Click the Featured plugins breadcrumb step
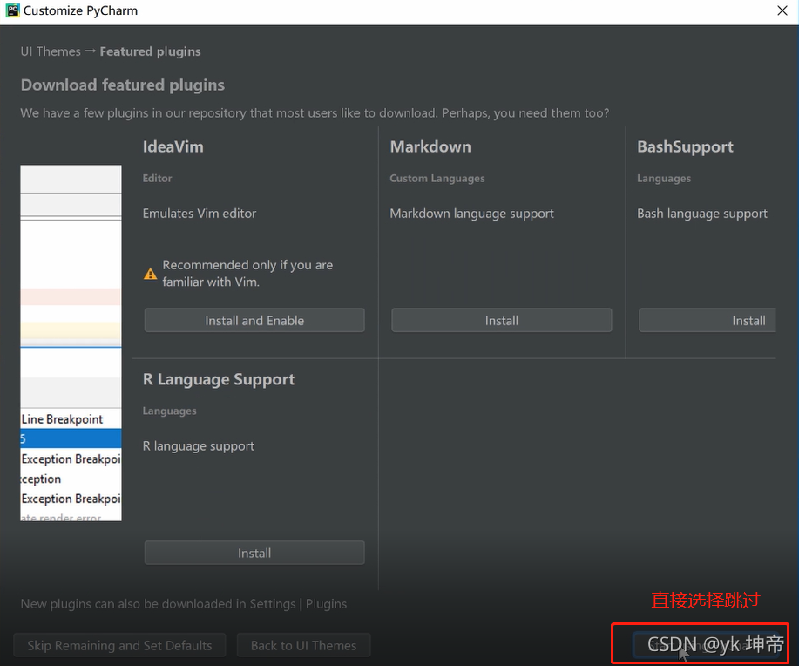800x666 pixels. [150, 52]
